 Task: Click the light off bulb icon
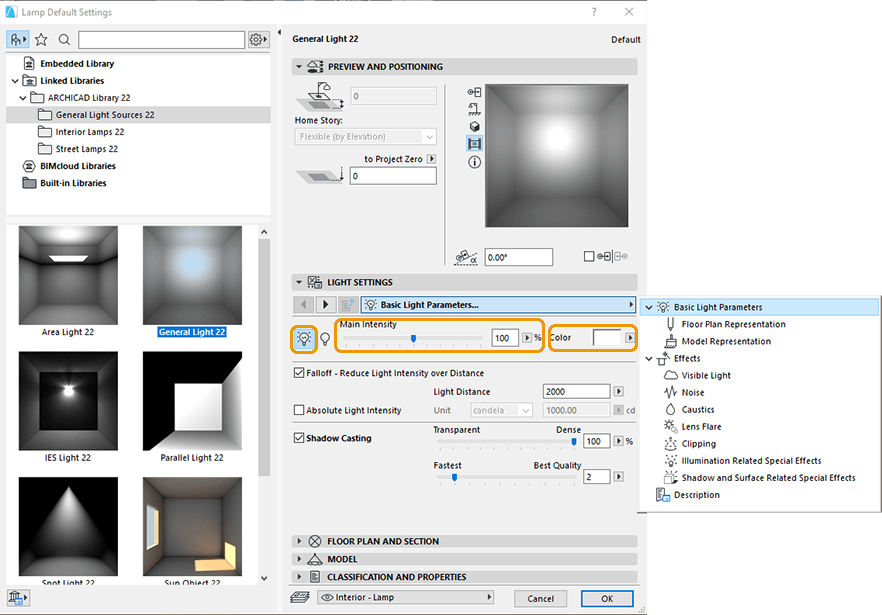coord(325,338)
